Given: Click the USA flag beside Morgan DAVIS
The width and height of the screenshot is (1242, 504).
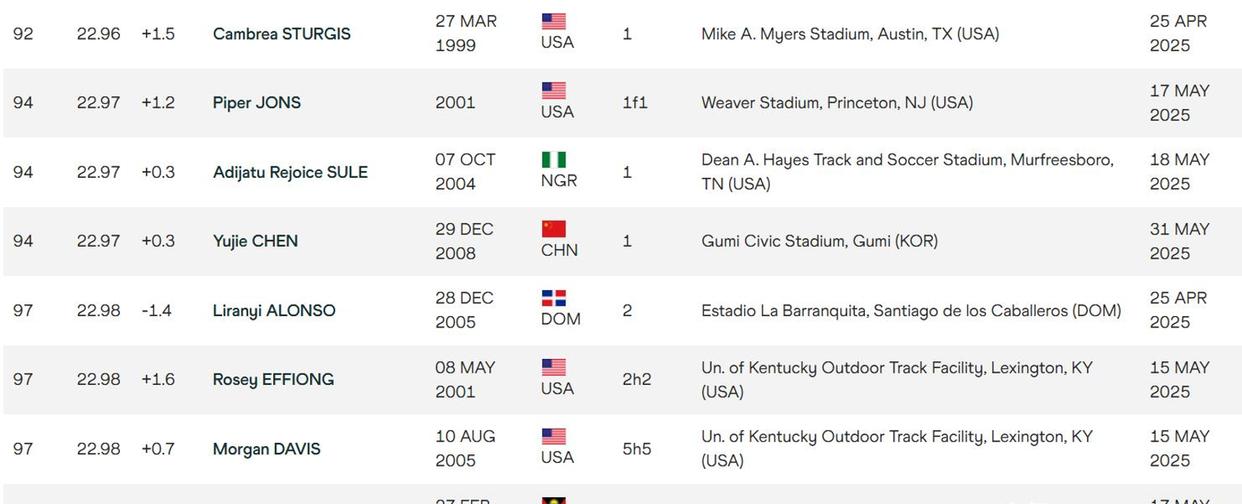Looking at the screenshot, I should point(554,436).
